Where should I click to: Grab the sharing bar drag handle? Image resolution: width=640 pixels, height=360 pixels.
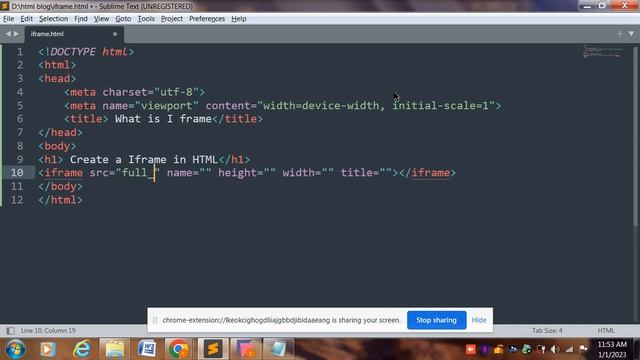155,320
